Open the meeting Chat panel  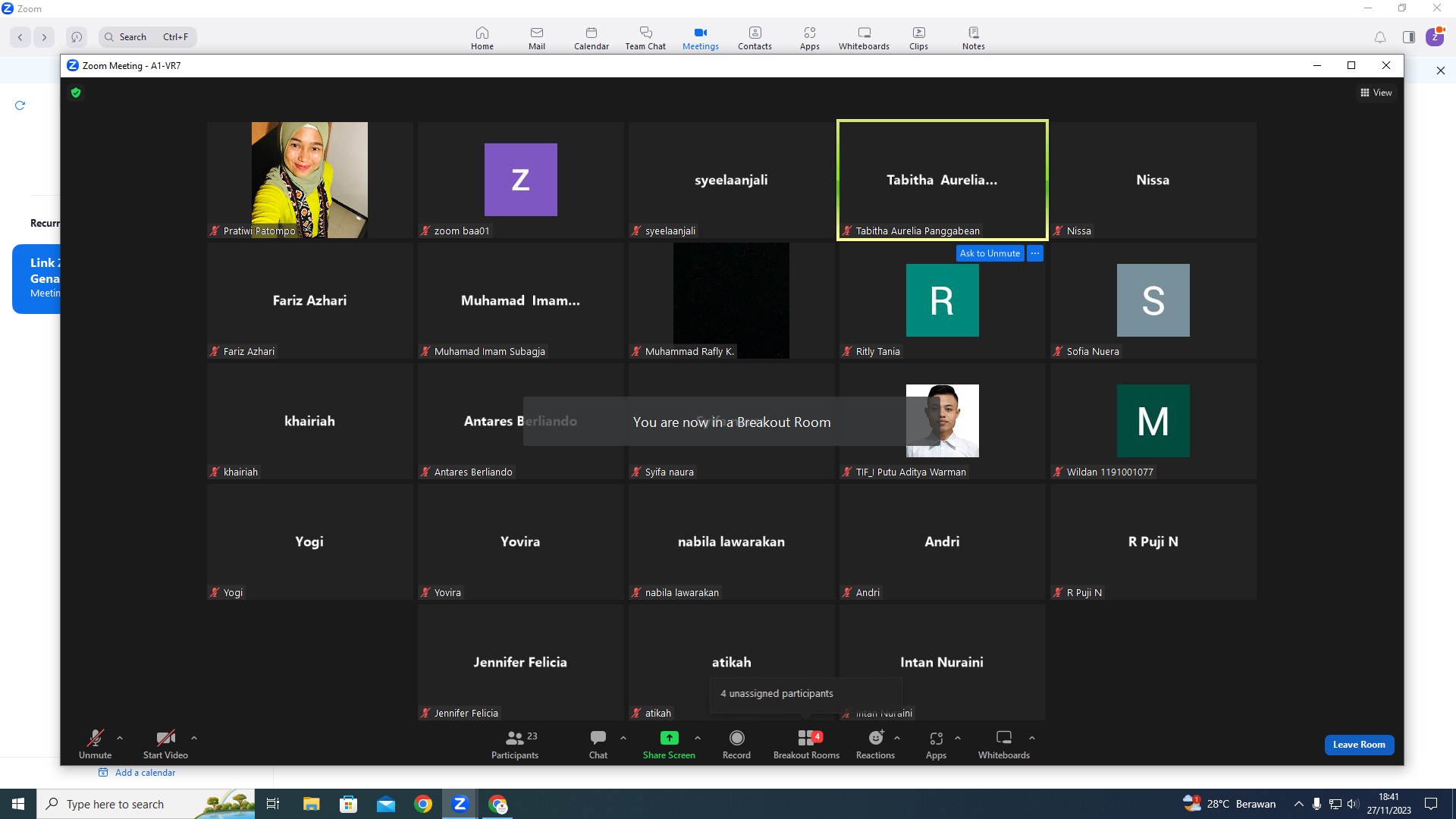[598, 744]
